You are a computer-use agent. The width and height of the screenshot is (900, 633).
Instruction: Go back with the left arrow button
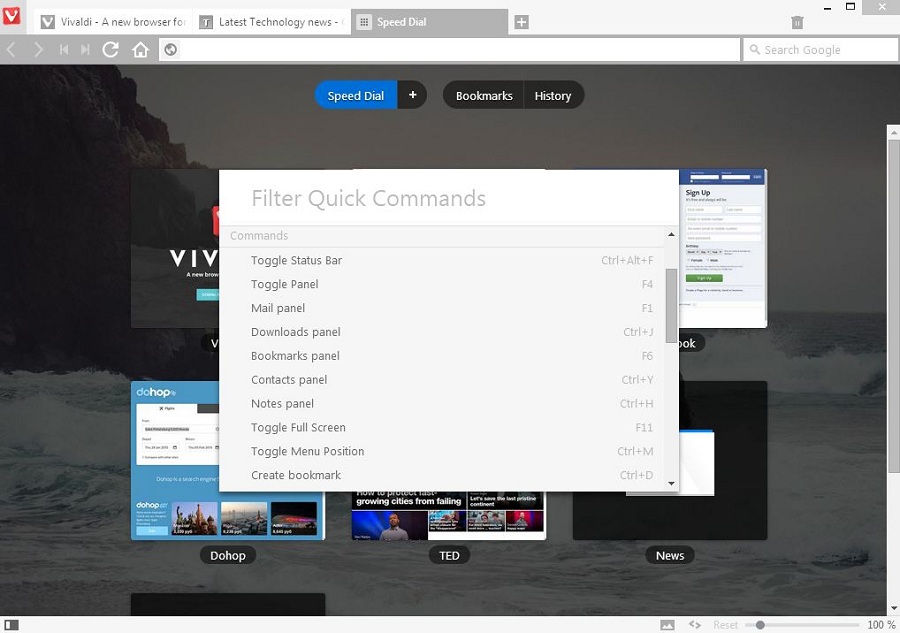click(x=11, y=50)
